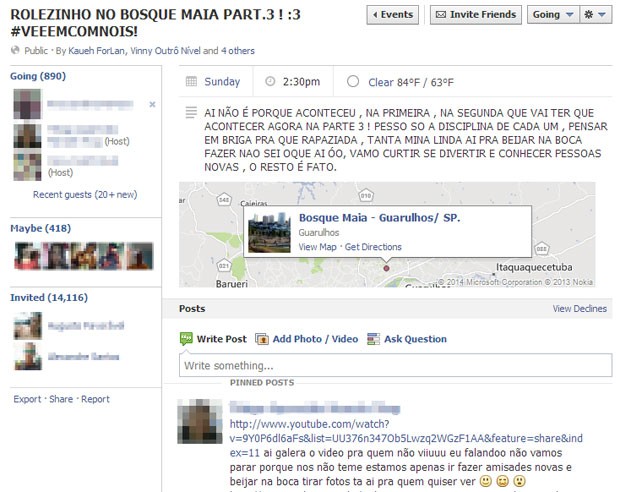Select the Ask Question tab
The image size is (620, 492).
click(414, 339)
